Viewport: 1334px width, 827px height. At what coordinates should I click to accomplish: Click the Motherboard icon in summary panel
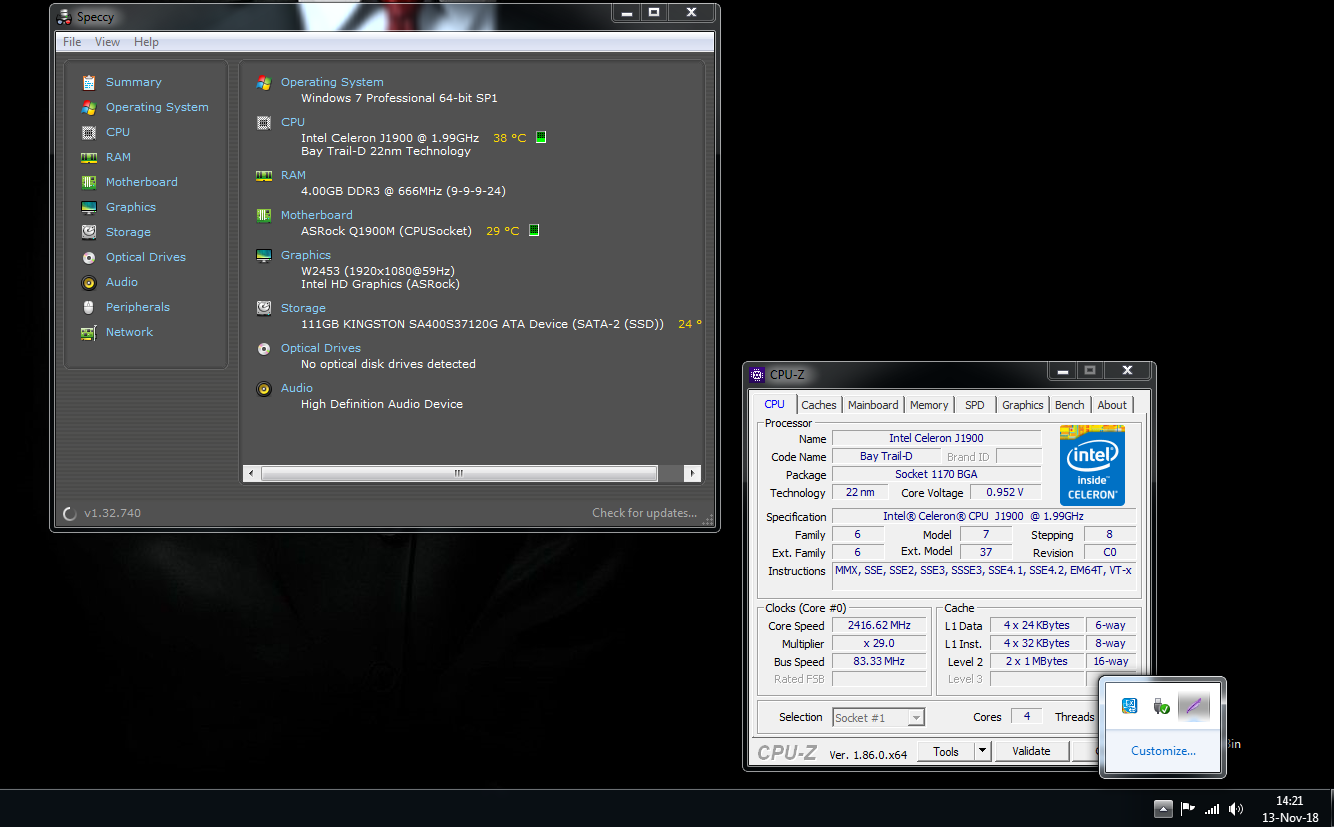(264, 215)
